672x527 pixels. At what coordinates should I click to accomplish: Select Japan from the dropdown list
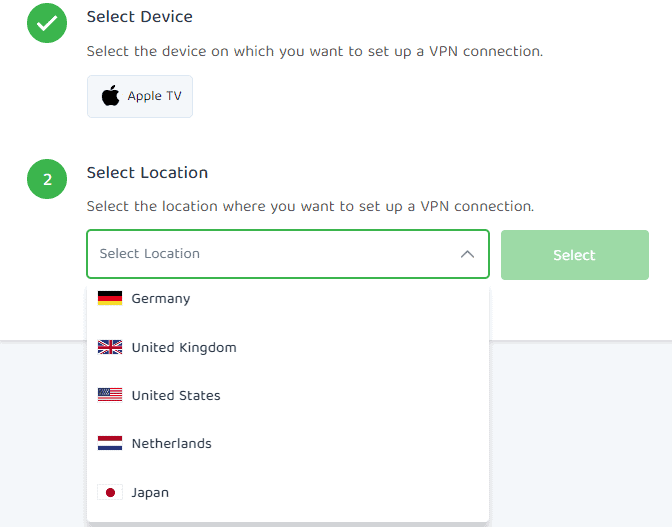[150, 492]
